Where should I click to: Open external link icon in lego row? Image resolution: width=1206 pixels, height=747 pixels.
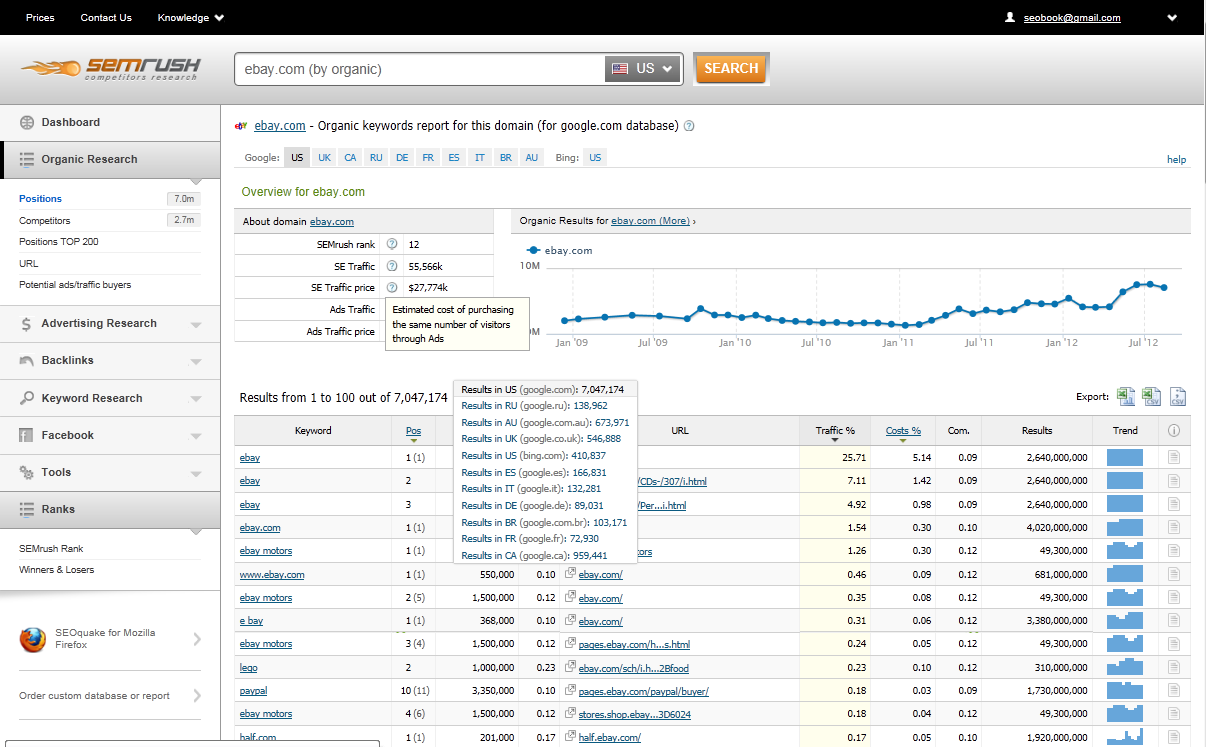click(x=570, y=667)
